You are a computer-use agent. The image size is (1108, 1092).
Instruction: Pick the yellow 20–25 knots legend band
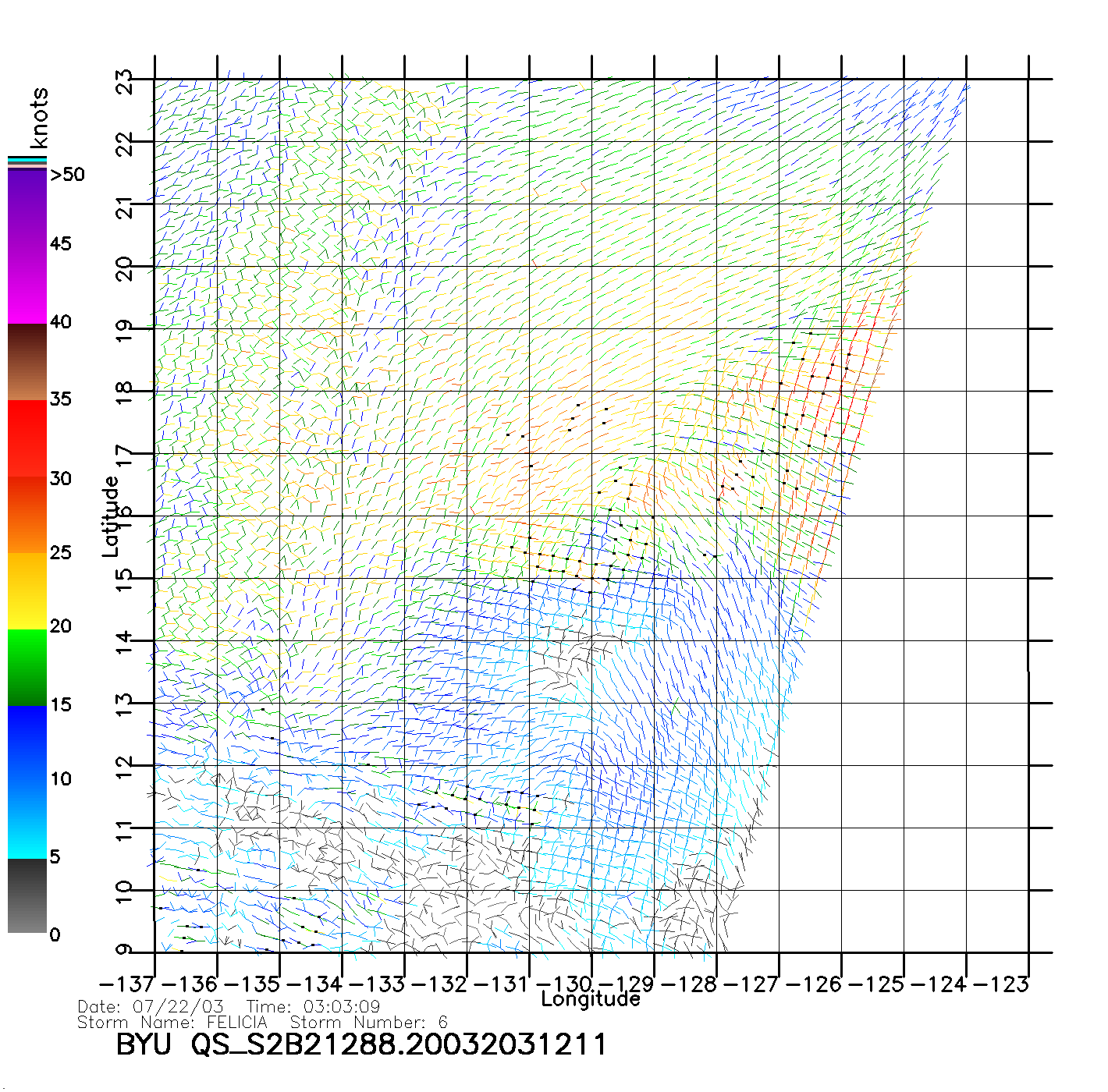tap(27, 590)
